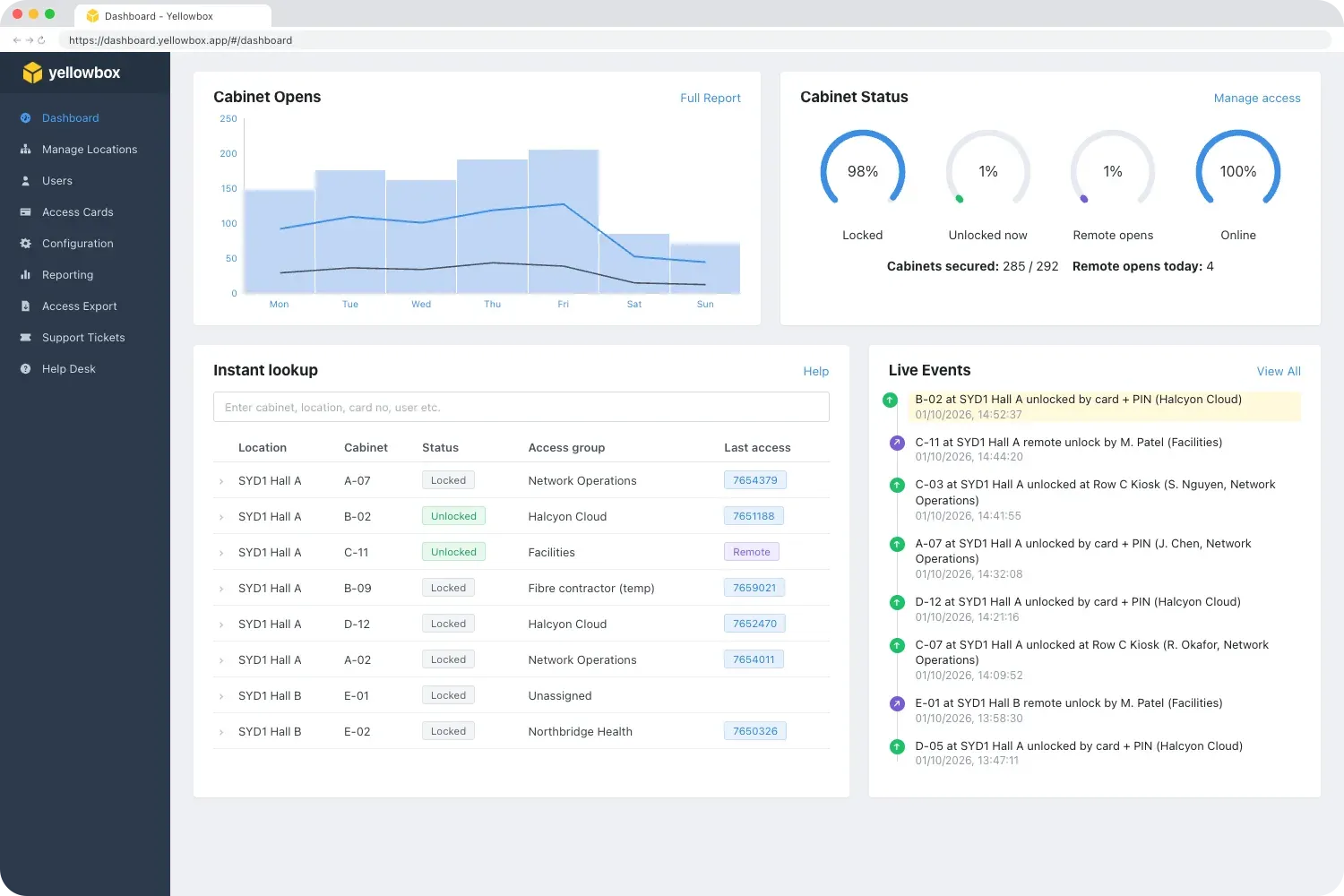Click the E-01 remote unlock purple icon

click(897, 703)
